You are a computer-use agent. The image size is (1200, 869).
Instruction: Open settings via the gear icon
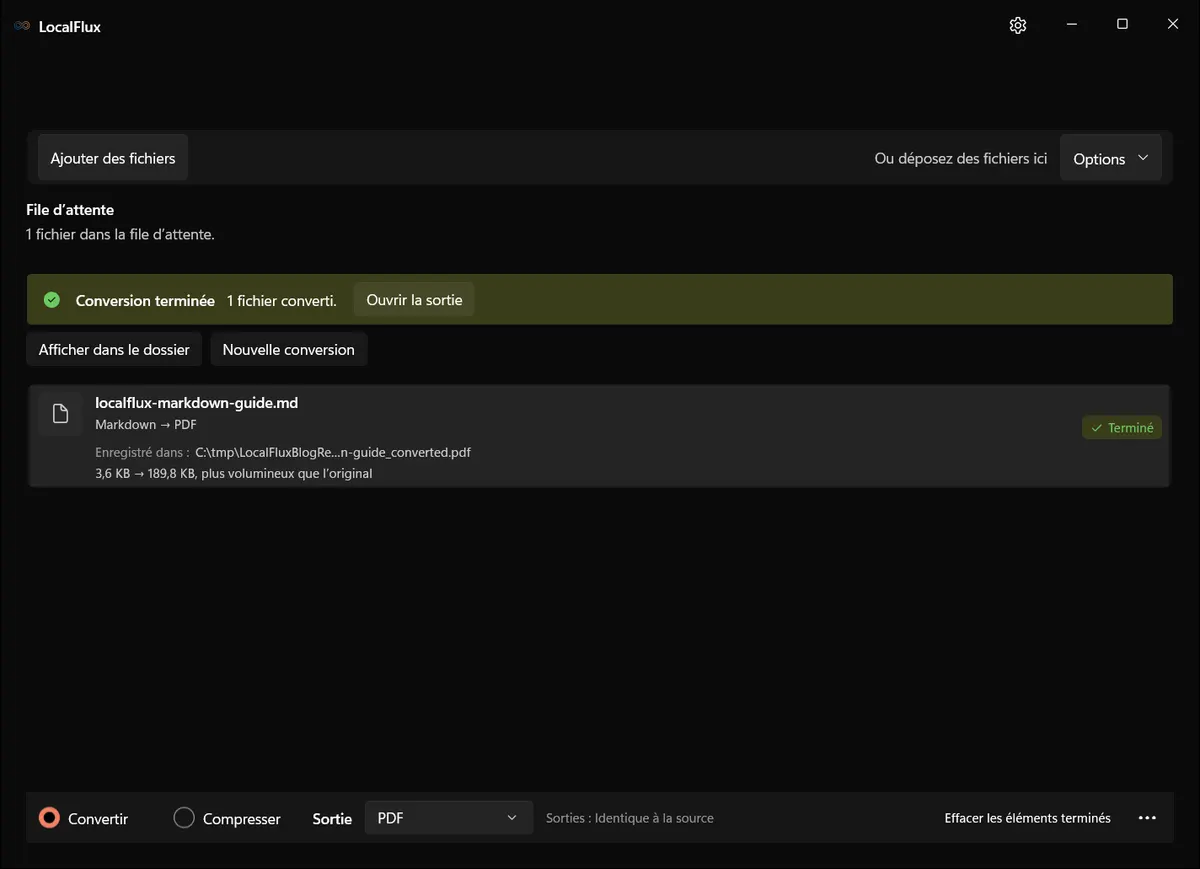[1018, 26]
